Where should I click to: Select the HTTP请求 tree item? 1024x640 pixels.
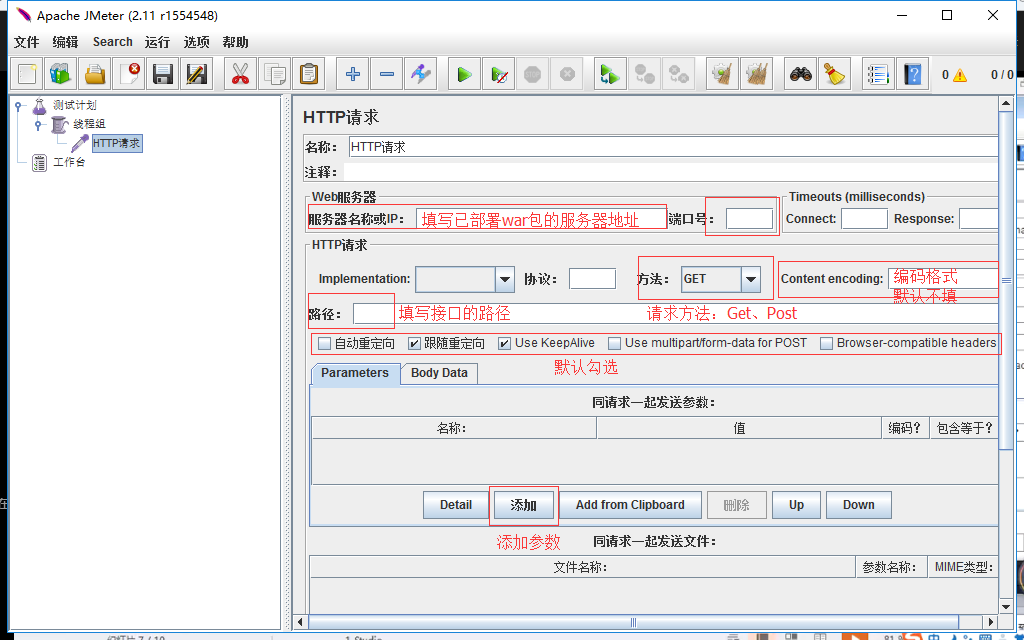click(x=117, y=143)
